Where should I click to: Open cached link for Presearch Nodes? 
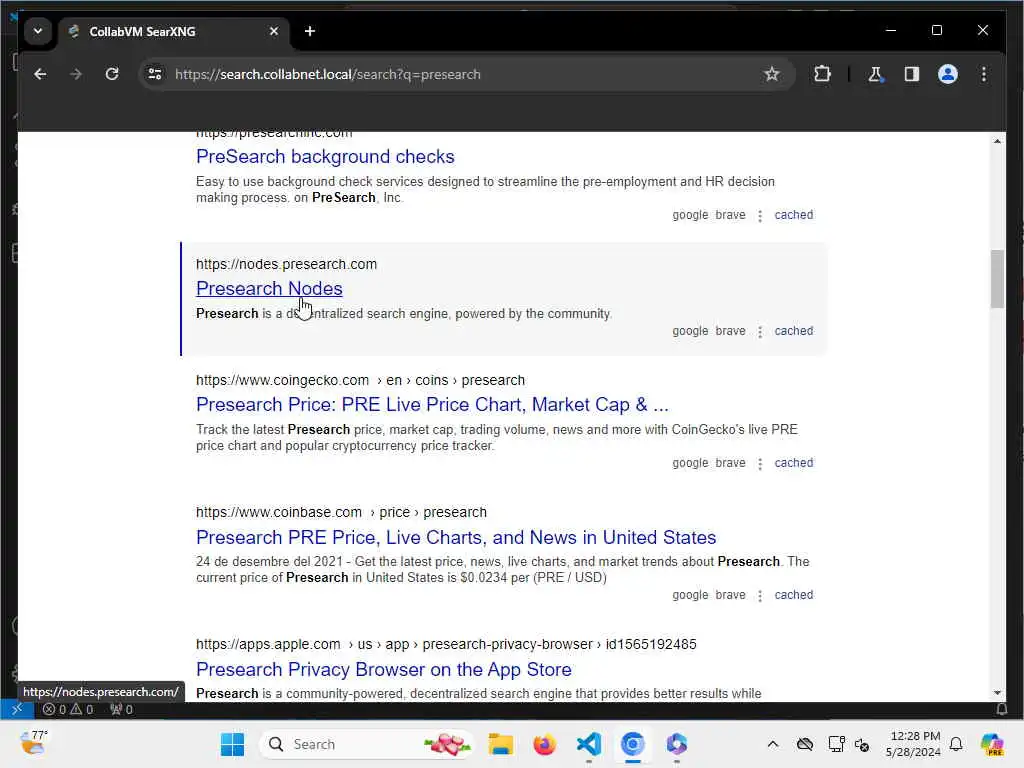click(793, 331)
